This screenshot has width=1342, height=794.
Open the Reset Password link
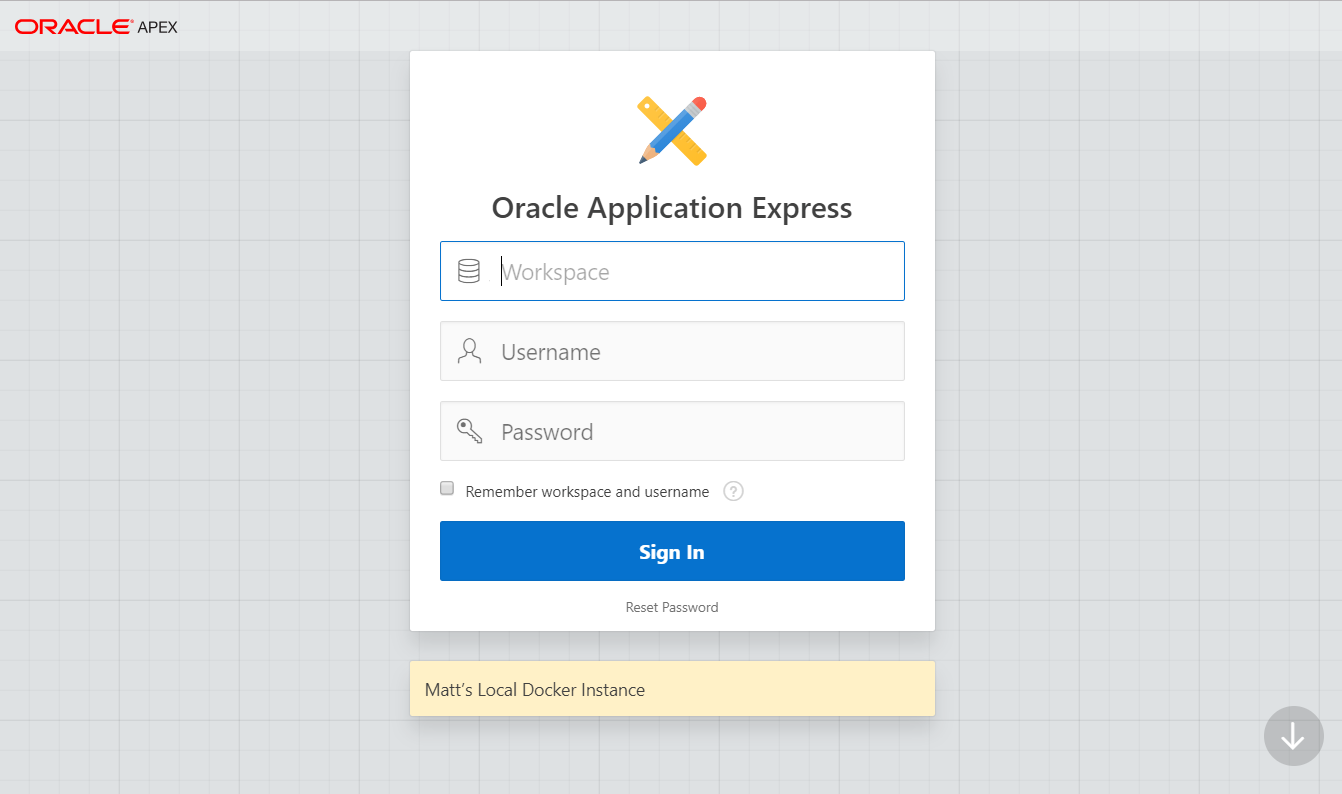coord(672,607)
